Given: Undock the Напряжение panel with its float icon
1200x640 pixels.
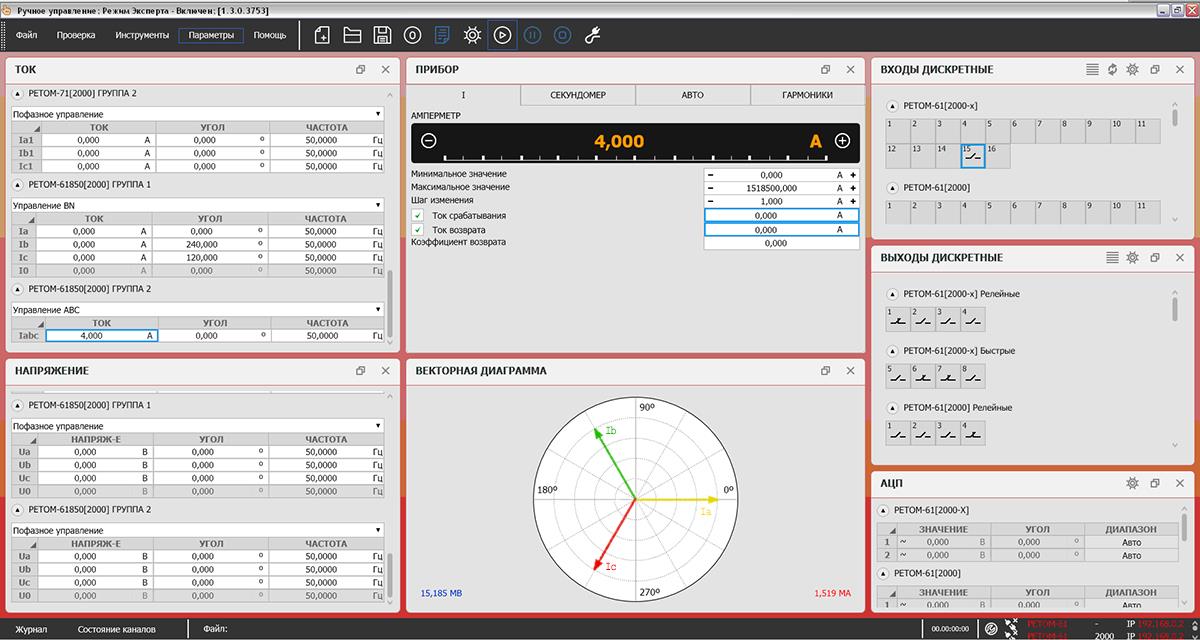Looking at the screenshot, I should (361, 371).
